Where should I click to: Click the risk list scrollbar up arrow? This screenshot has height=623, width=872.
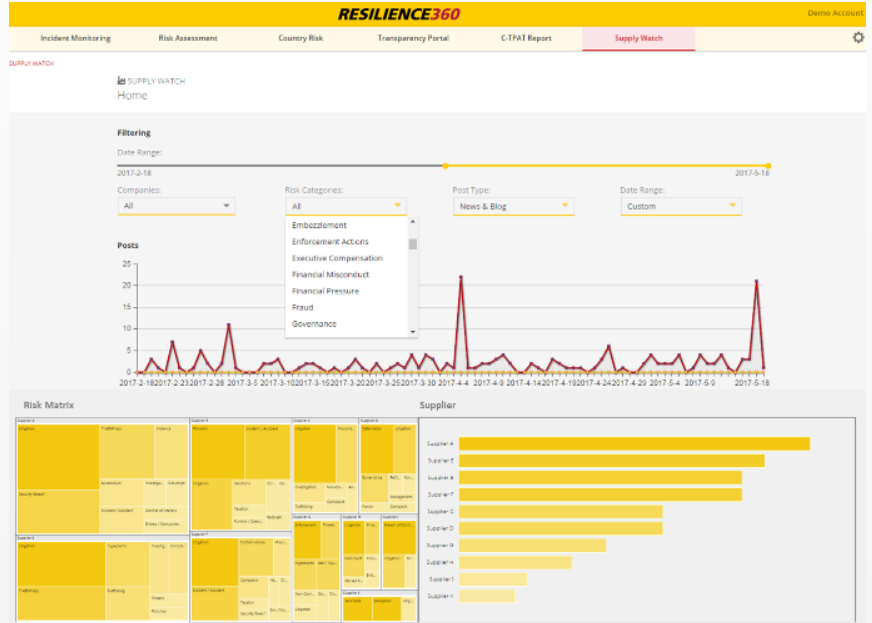413,222
